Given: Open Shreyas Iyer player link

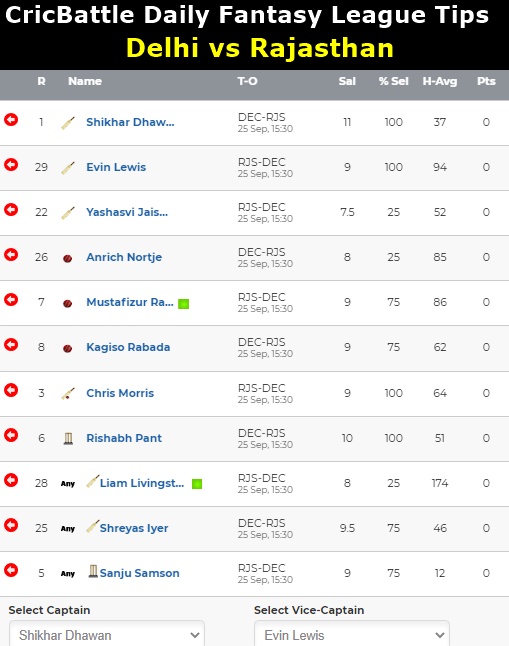Looking at the screenshot, I should pos(134,528).
